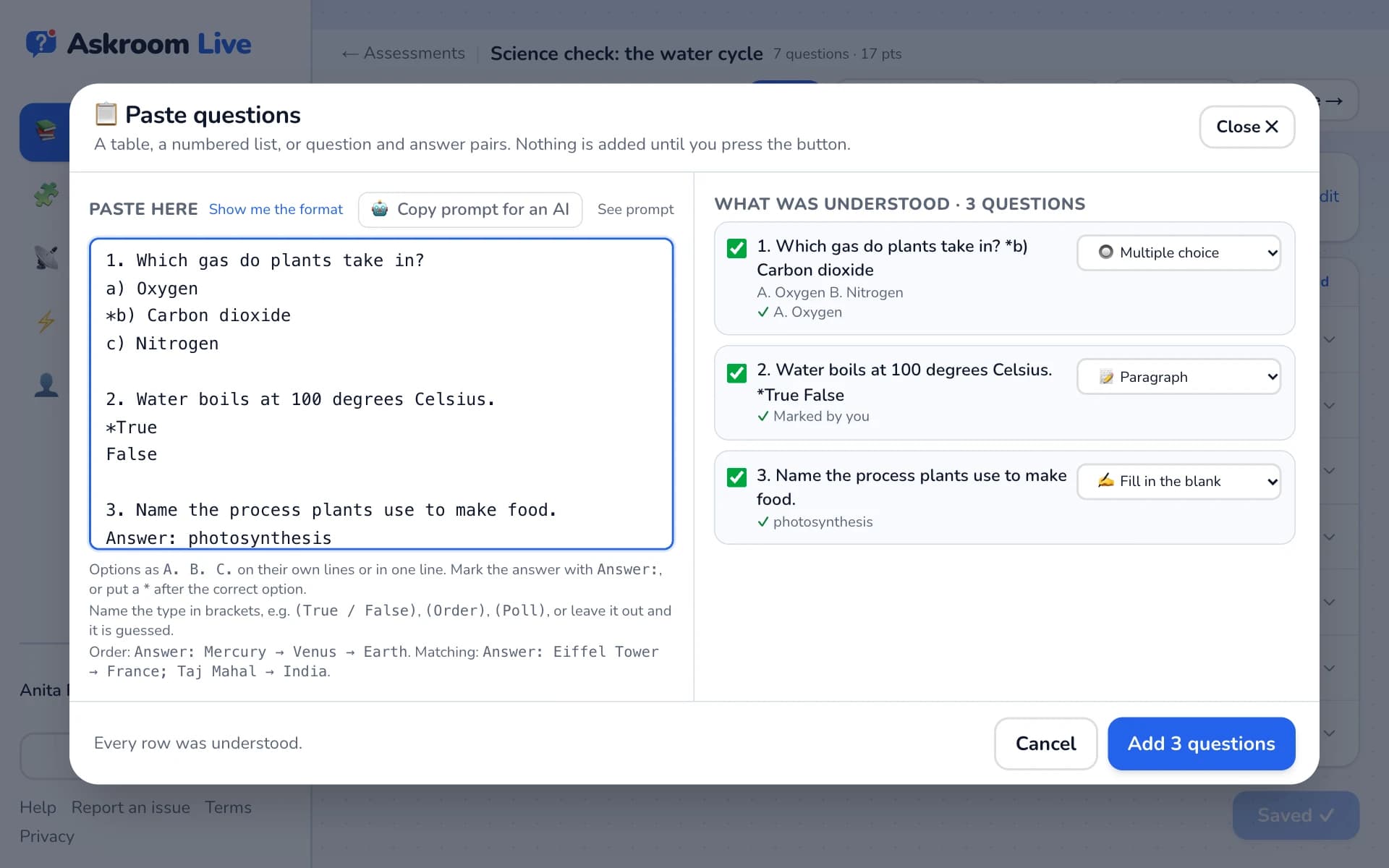Click the See prompt link
1389x868 pixels.
[635, 209]
